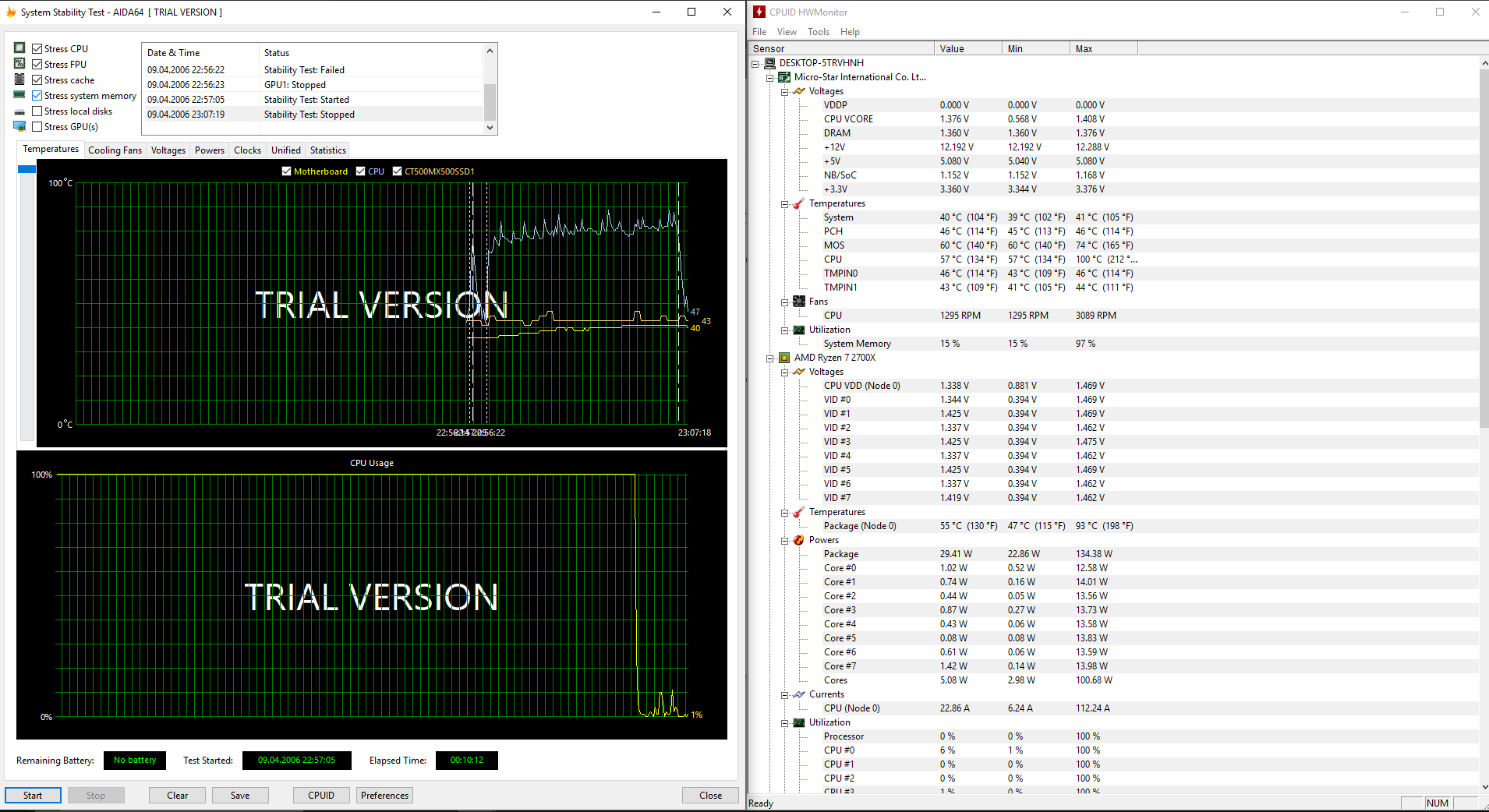Click the Value column header

tap(967, 48)
